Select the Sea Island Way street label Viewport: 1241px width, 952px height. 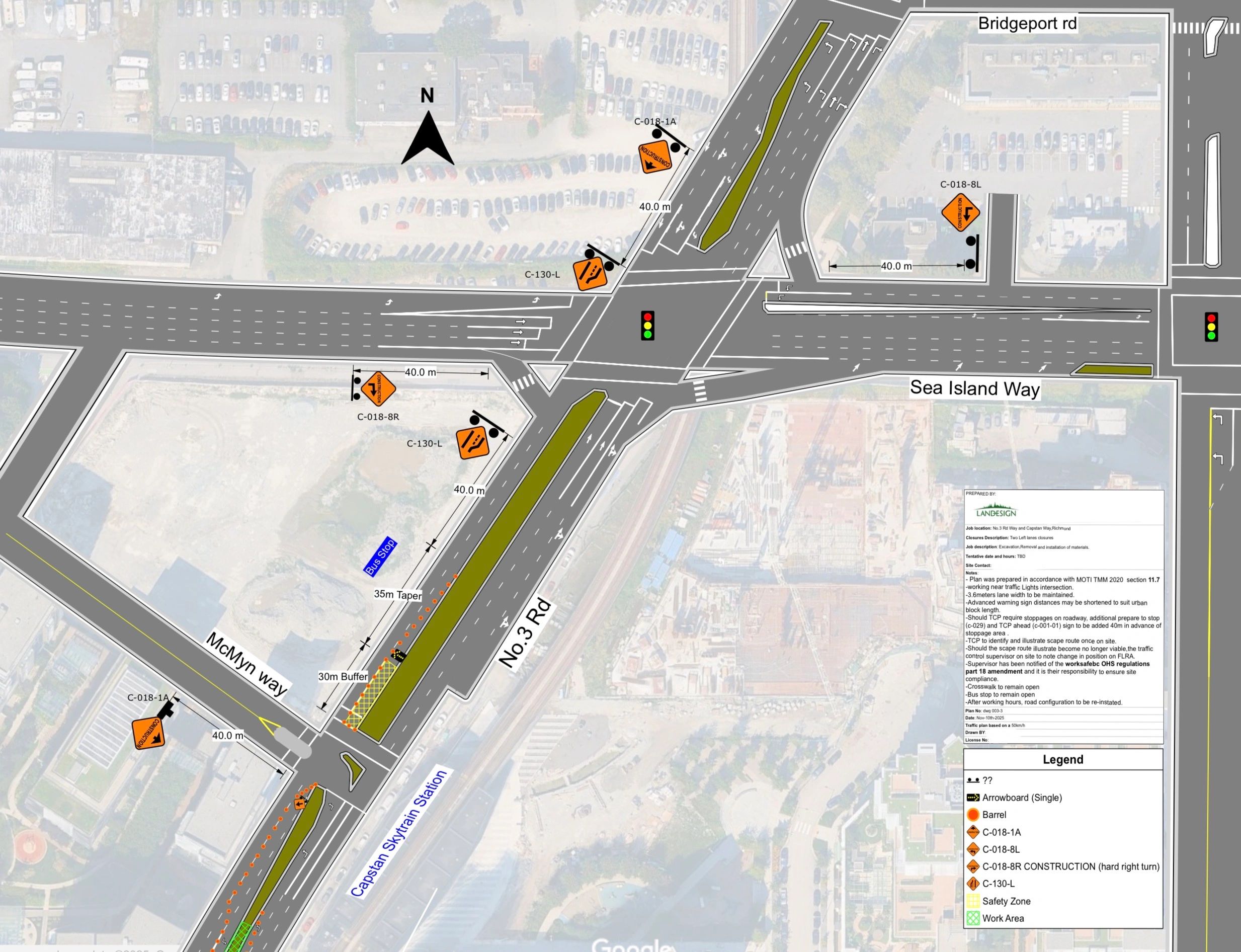coord(975,389)
